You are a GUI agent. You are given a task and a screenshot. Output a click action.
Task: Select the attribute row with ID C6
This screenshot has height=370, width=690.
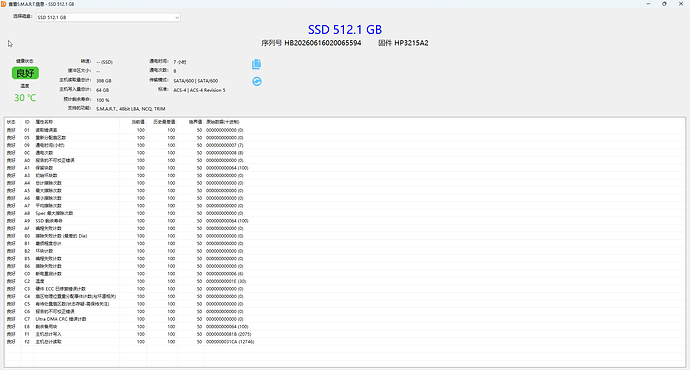click(345, 311)
